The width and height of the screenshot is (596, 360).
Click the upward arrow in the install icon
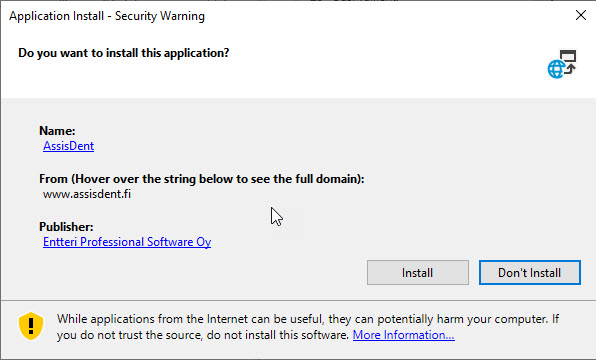click(571, 68)
